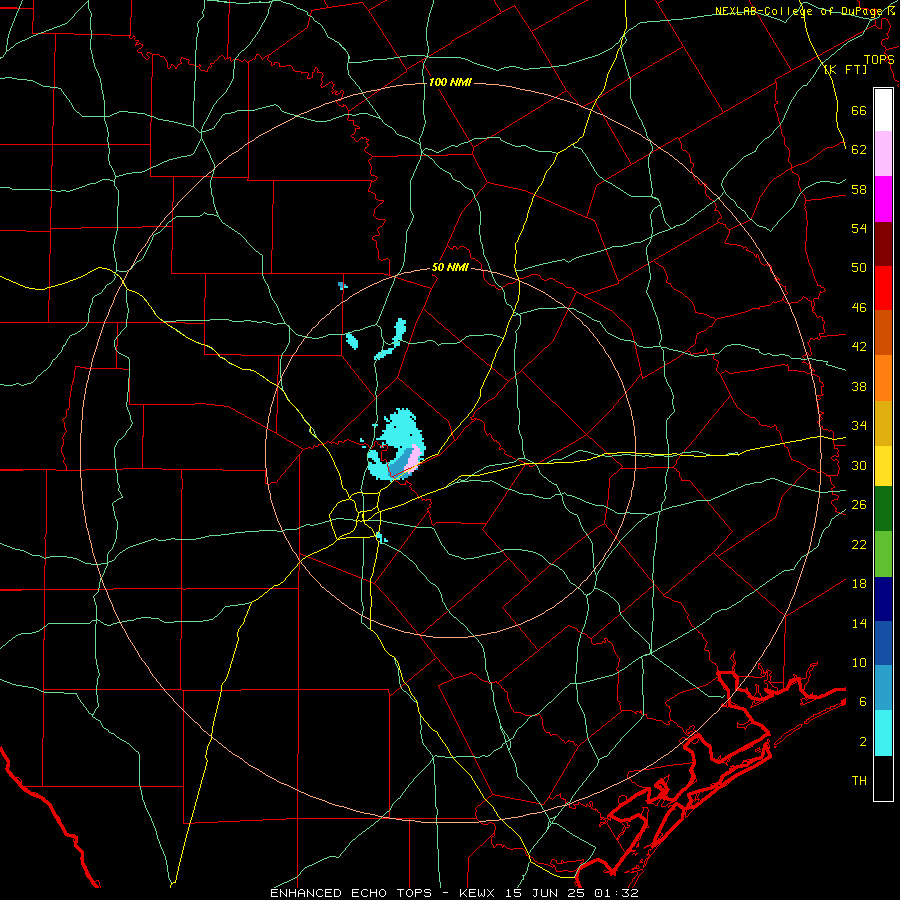The width and height of the screenshot is (900, 900).
Task: Click the legend value 50
Action: tap(859, 268)
